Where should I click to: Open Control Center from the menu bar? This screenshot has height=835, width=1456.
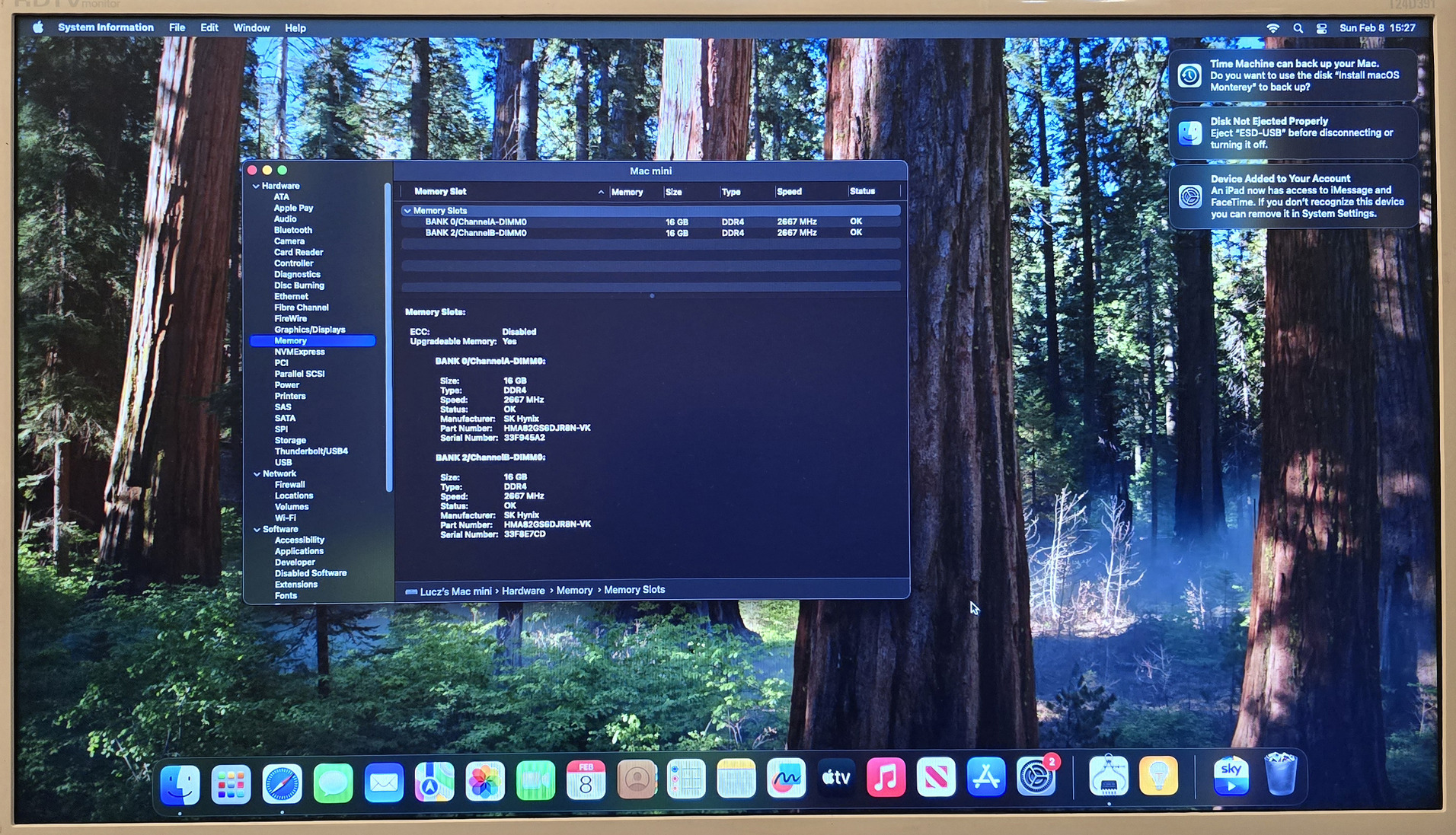[1321, 28]
